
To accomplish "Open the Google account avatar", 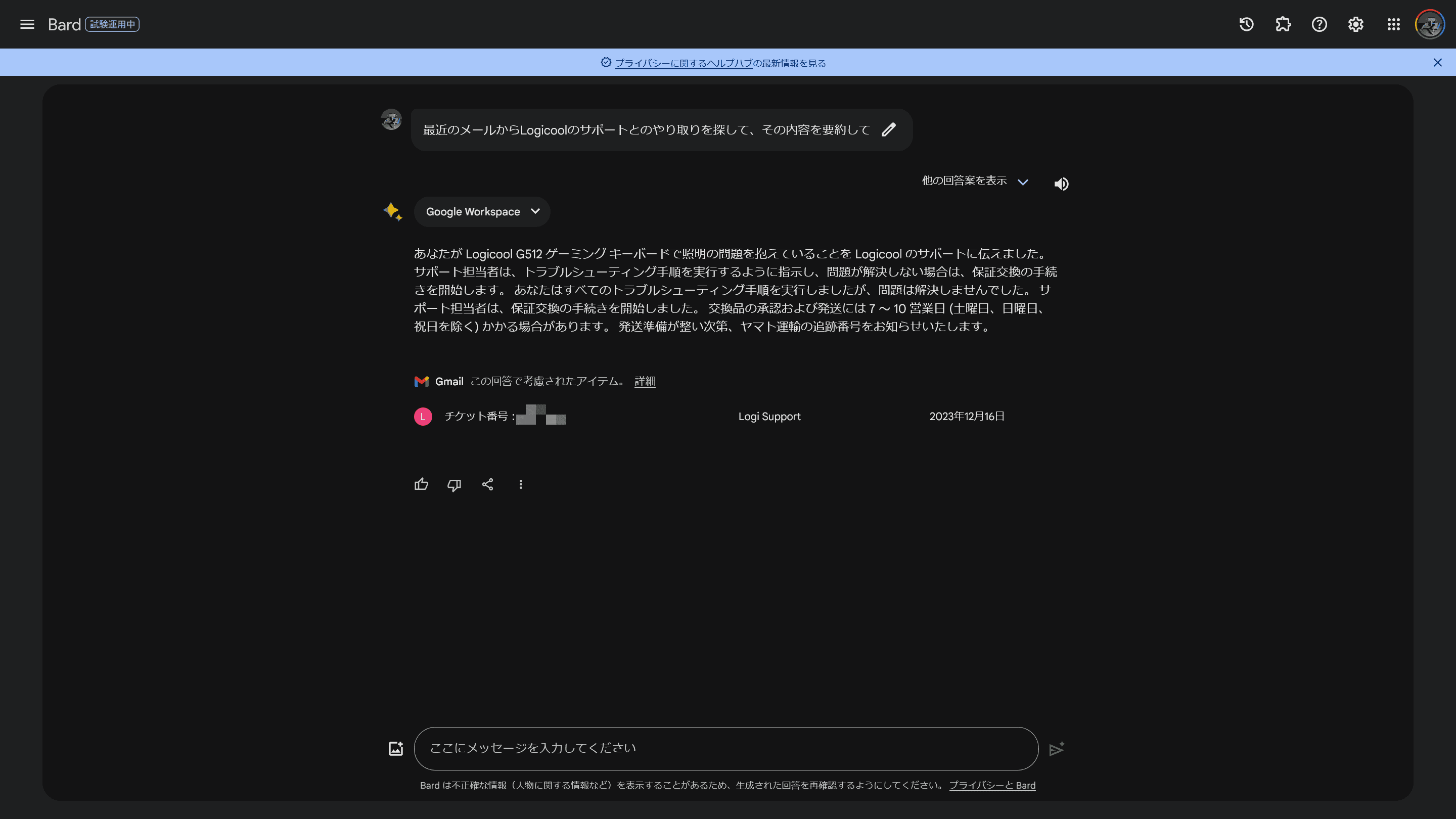I will click(1429, 24).
